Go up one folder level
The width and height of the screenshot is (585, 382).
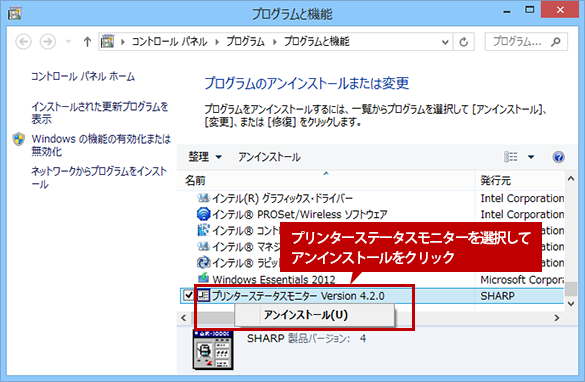[87, 41]
